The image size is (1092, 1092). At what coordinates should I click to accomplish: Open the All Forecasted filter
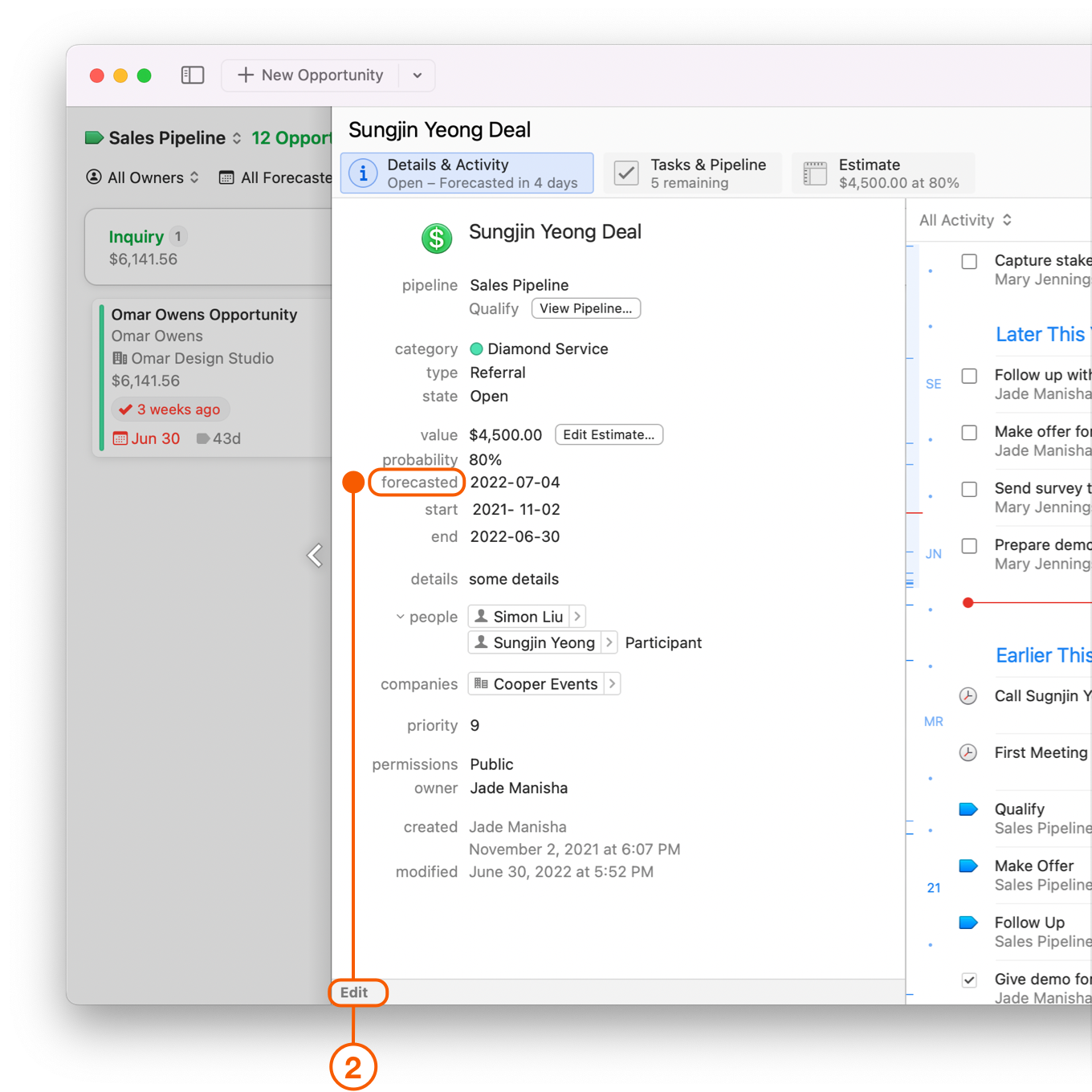click(276, 177)
